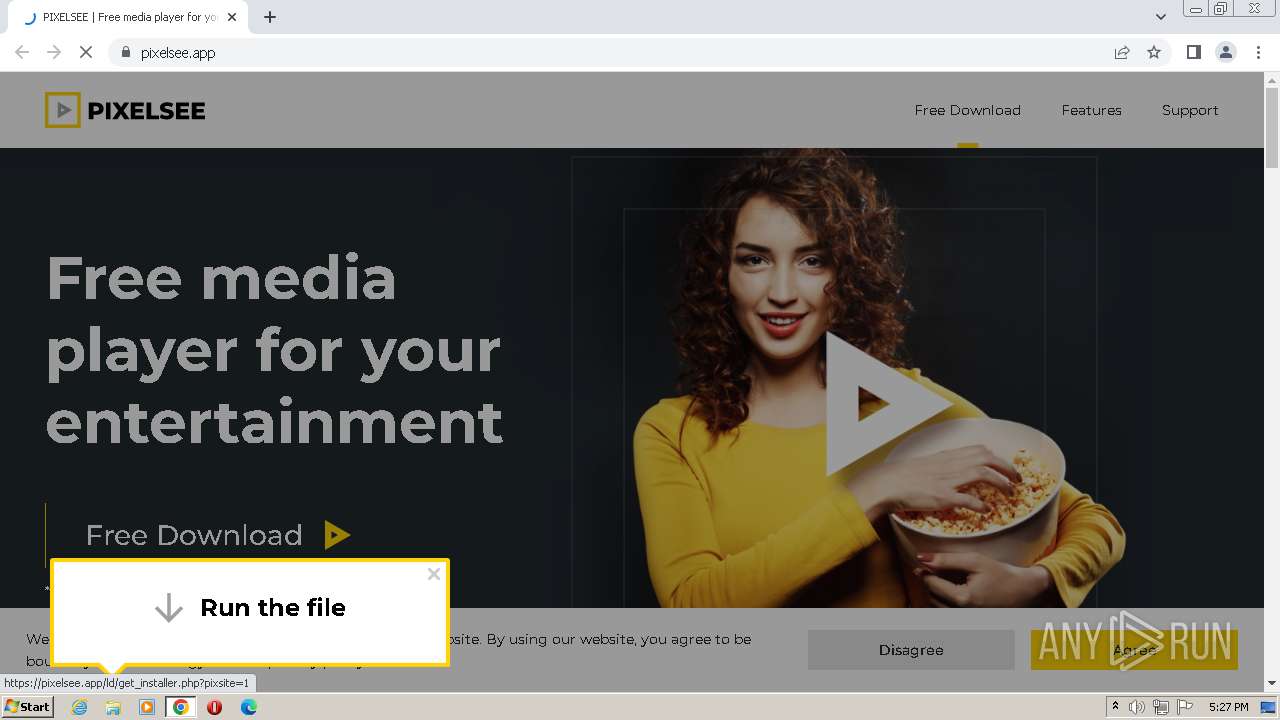
Task: Select the PIXELSEE browser tab
Action: tap(128, 17)
